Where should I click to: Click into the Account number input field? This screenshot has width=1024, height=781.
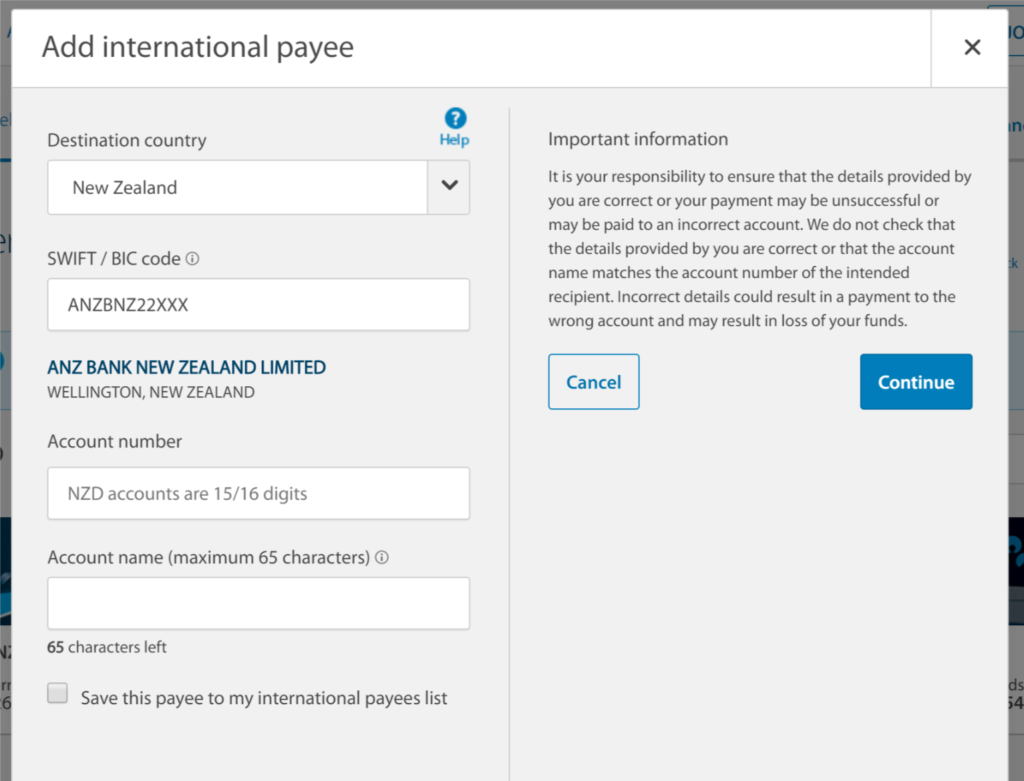258,493
